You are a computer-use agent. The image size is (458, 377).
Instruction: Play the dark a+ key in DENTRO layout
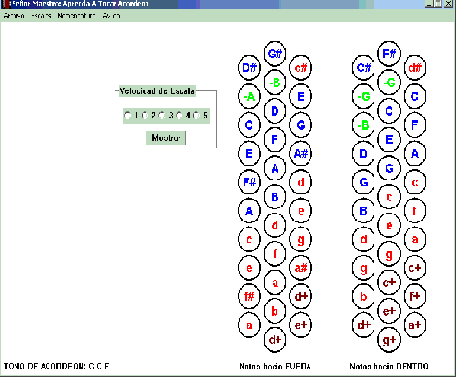click(x=415, y=325)
